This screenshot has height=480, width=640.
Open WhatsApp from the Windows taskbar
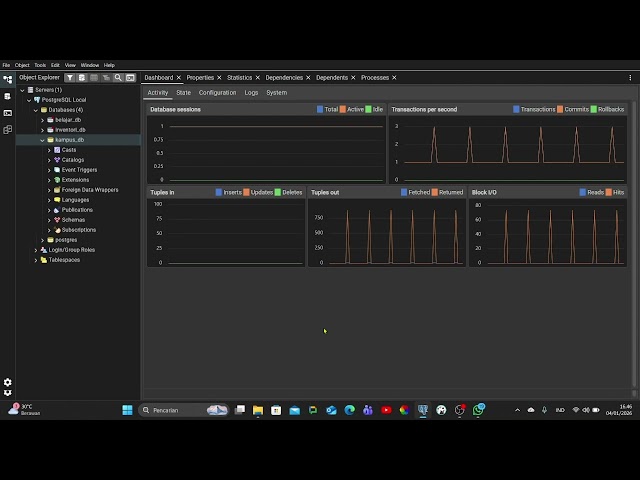[478, 410]
